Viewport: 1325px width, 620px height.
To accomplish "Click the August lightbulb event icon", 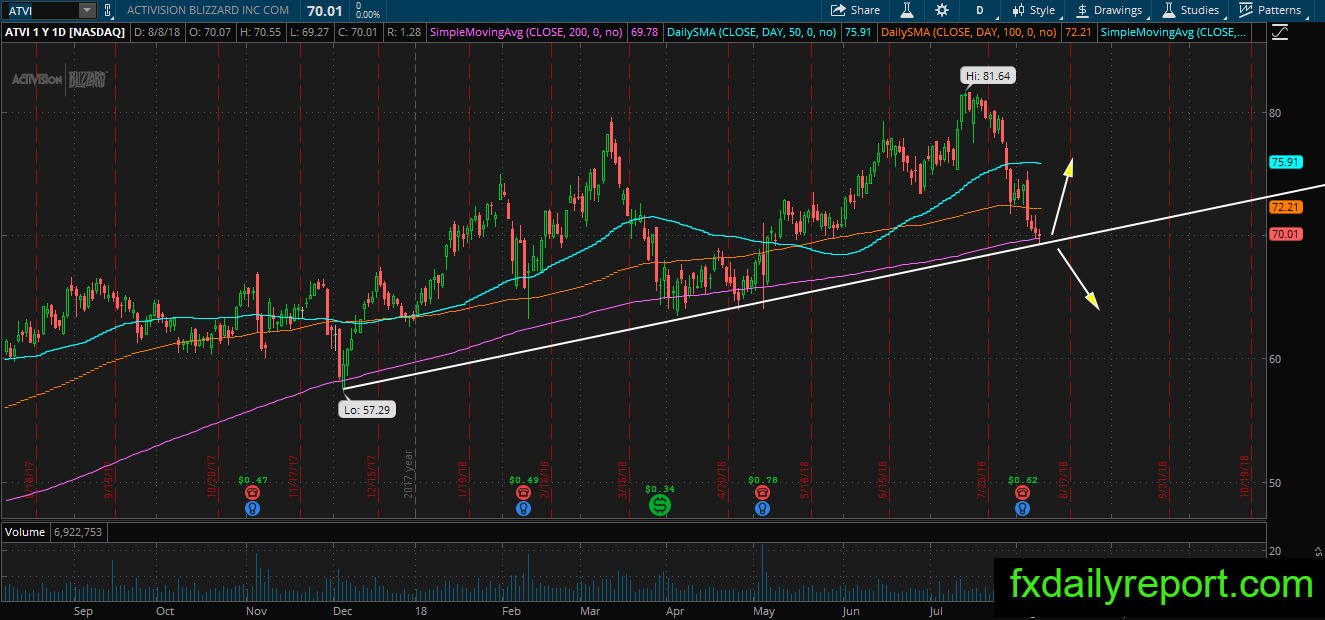I will coord(1023,509).
